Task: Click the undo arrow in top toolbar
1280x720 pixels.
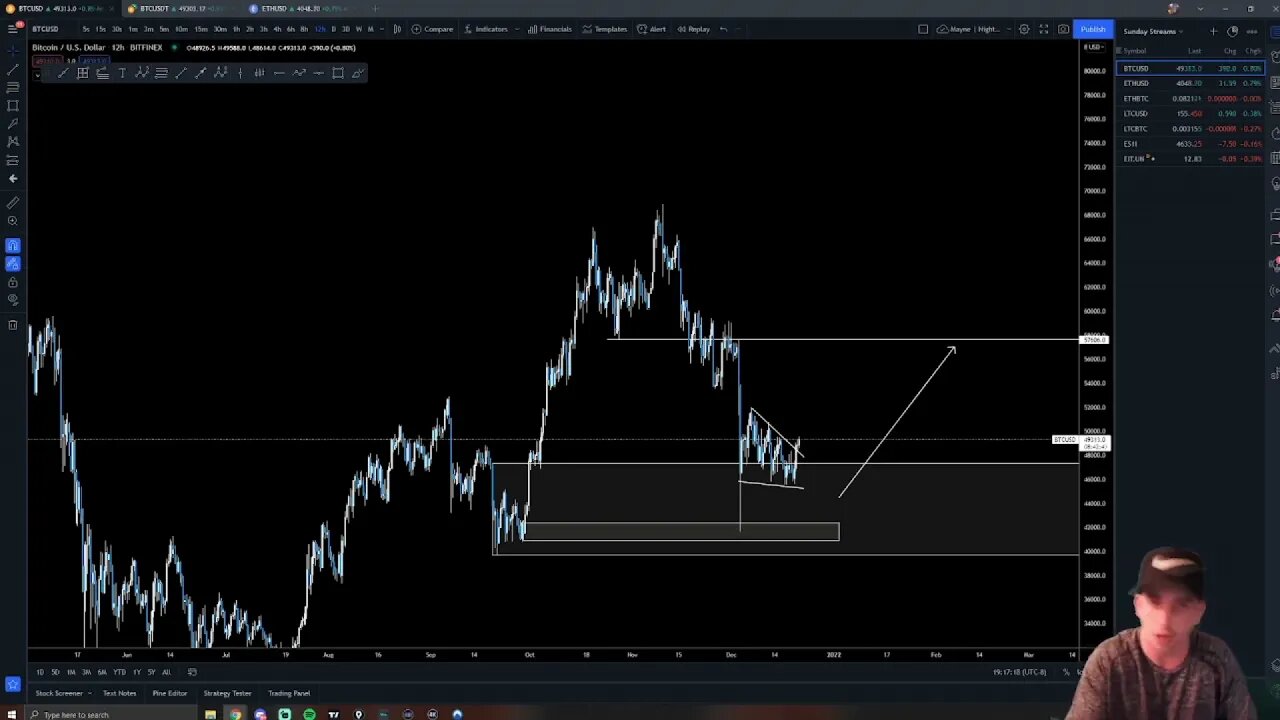Action: pyautogui.click(x=723, y=29)
